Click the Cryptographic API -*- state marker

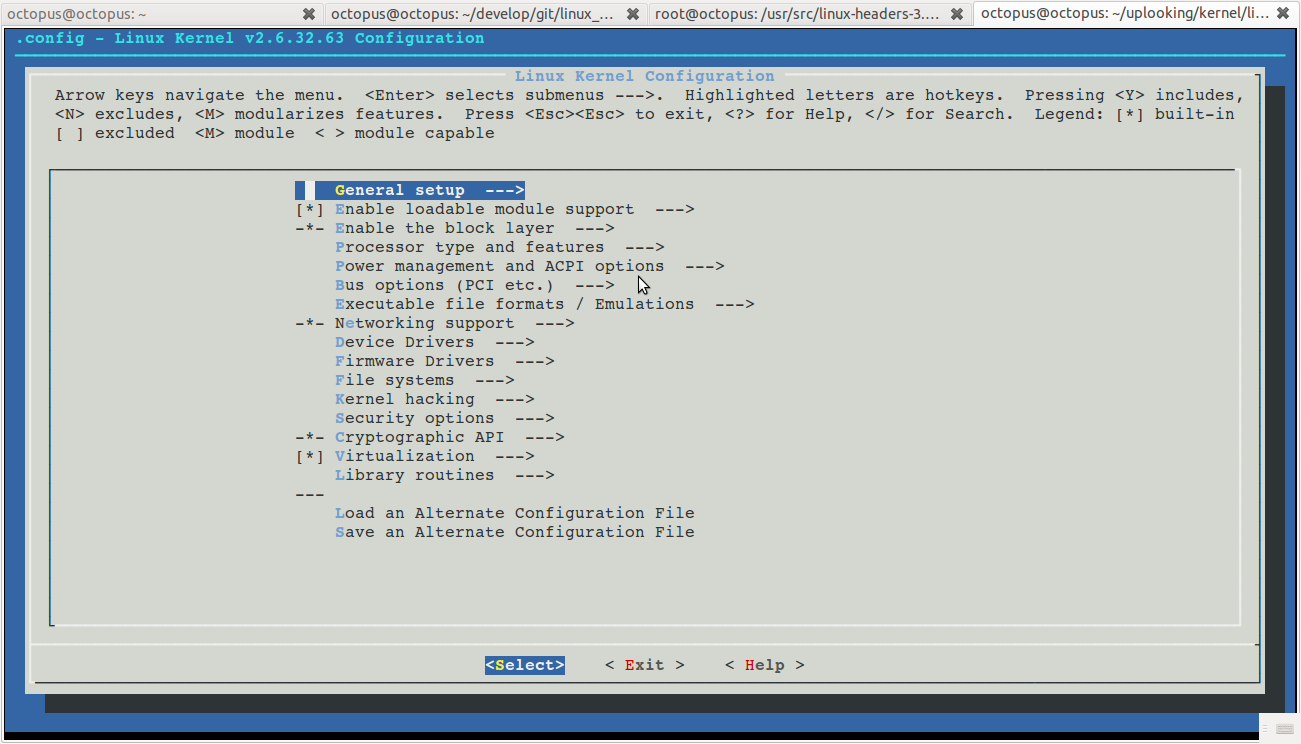tap(310, 437)
